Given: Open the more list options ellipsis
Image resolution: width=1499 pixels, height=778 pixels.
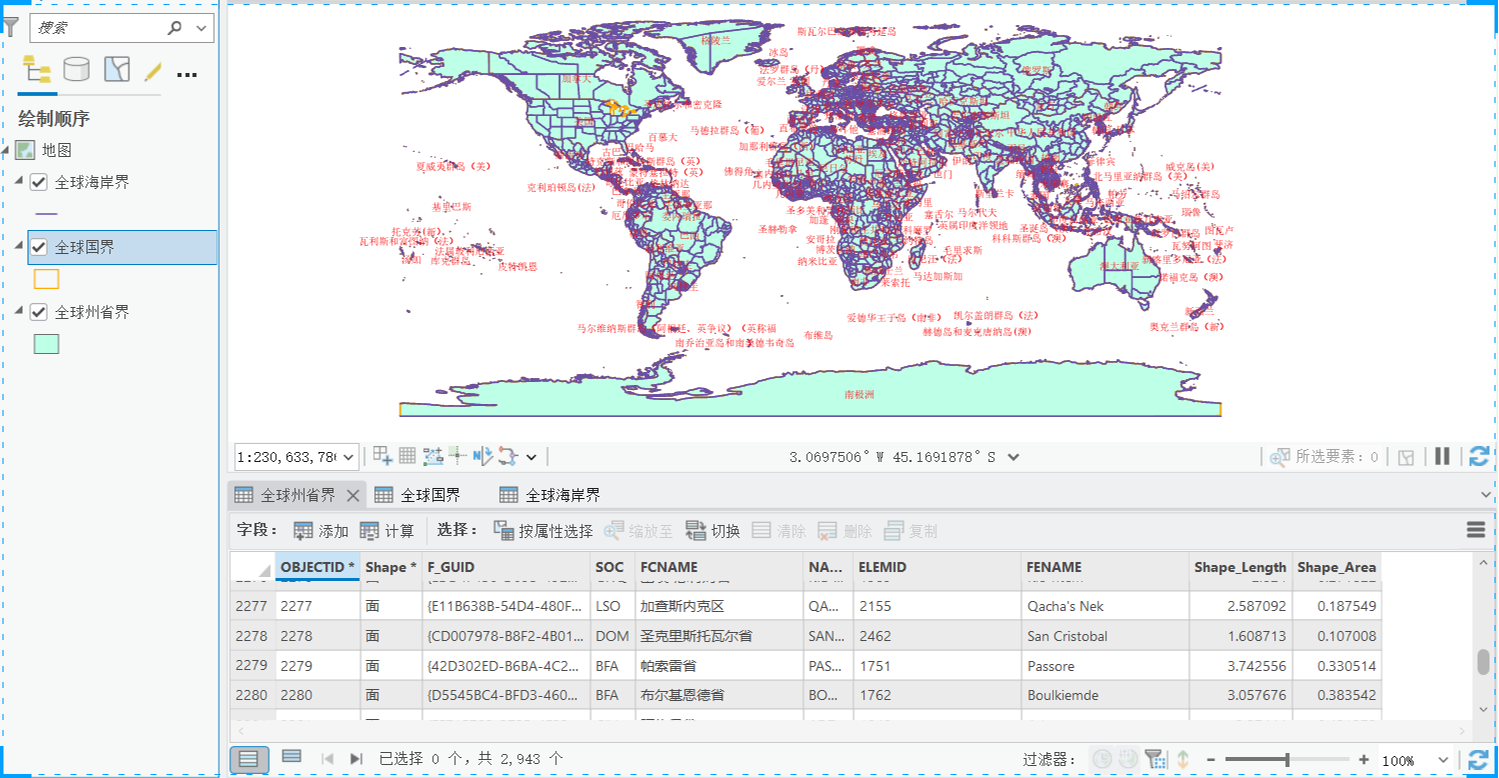Looking at the screenshot, I should point(187,74).
